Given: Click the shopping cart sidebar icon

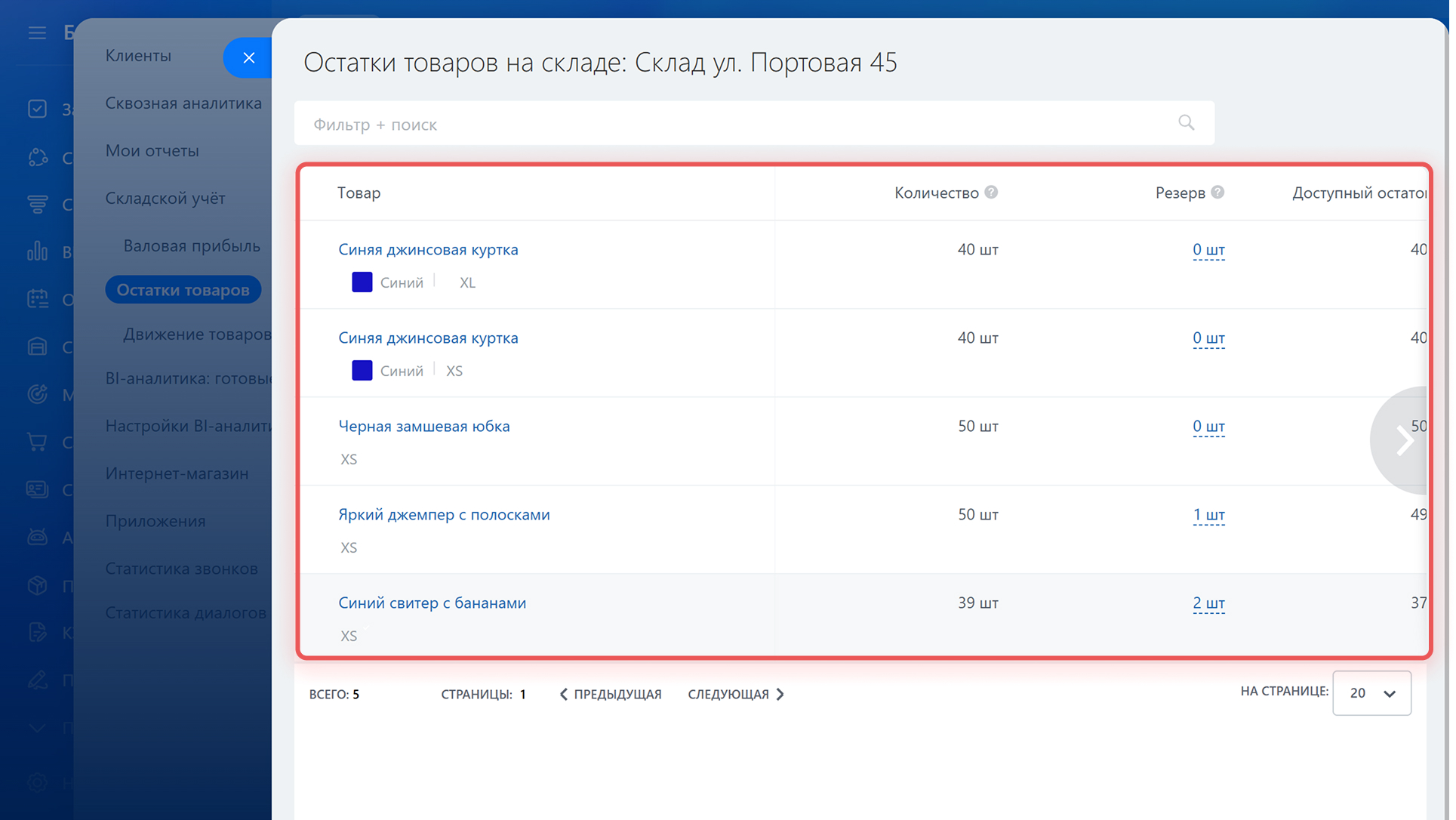Looking at the screenshot, I should coord(37,442).
